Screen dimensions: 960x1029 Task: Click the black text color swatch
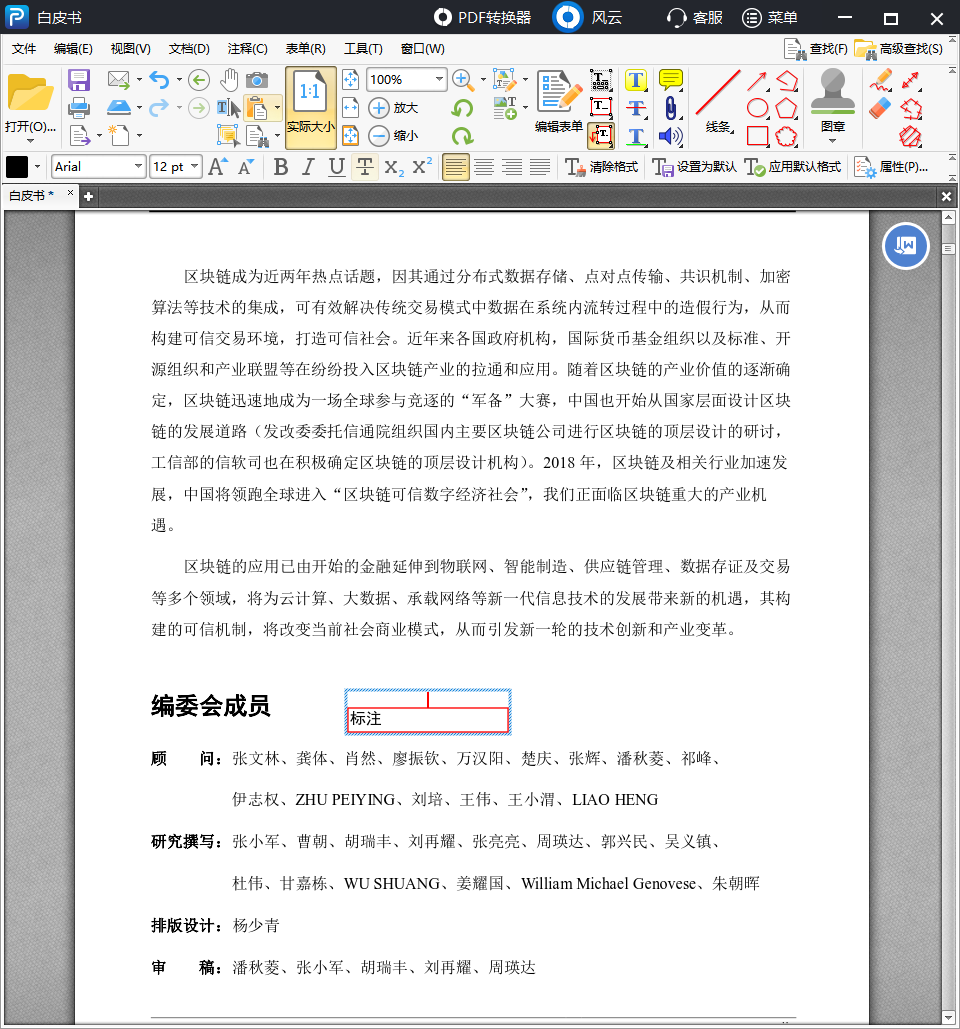17,167
